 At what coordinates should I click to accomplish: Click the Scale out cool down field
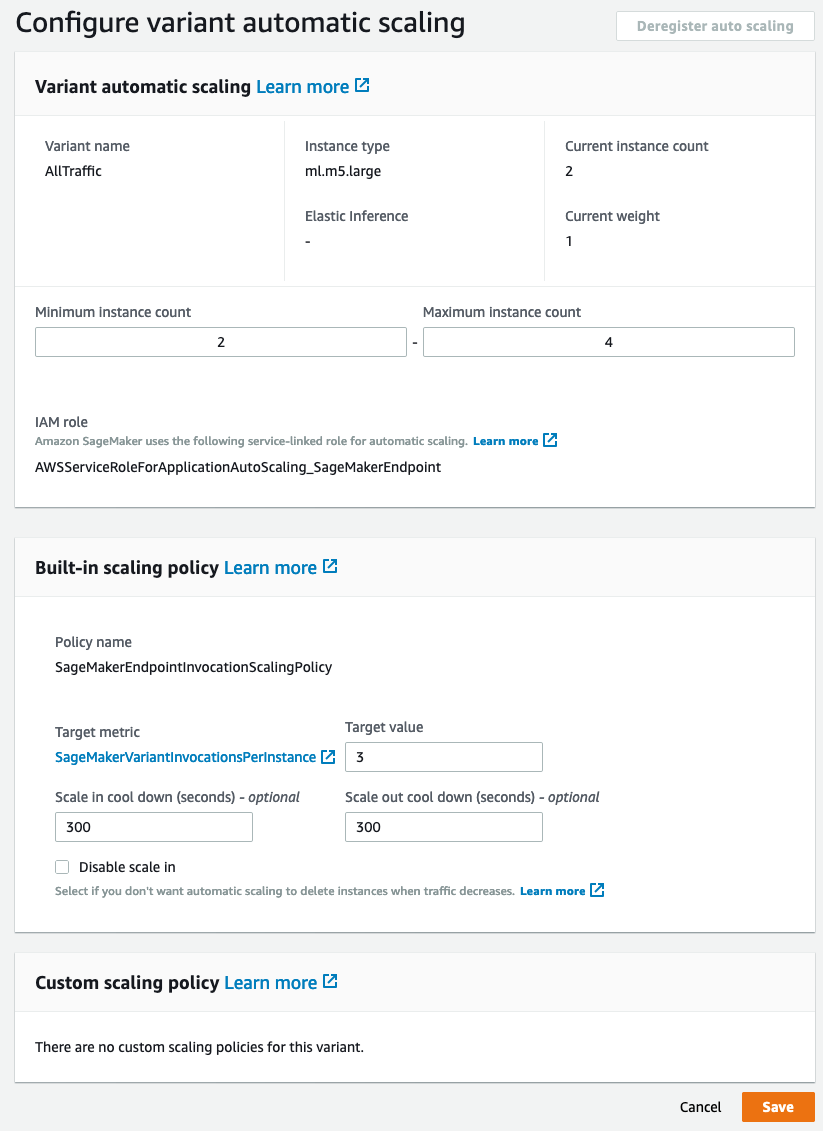pyautogui.click(x=443, y=827)
